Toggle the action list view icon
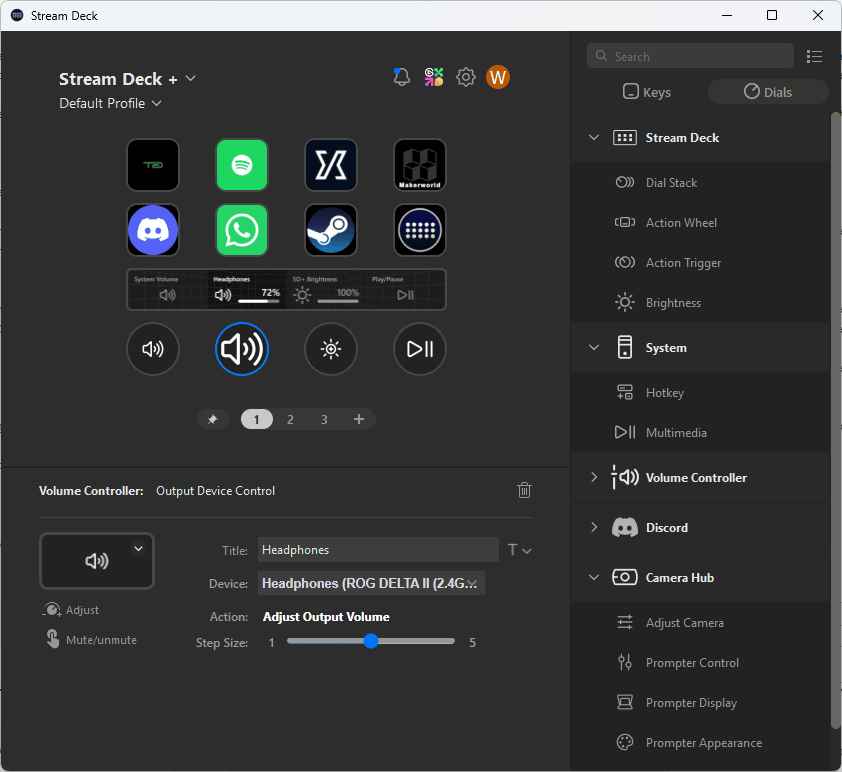This screenshot has width=842, height=772. click(x=814, y=57)
